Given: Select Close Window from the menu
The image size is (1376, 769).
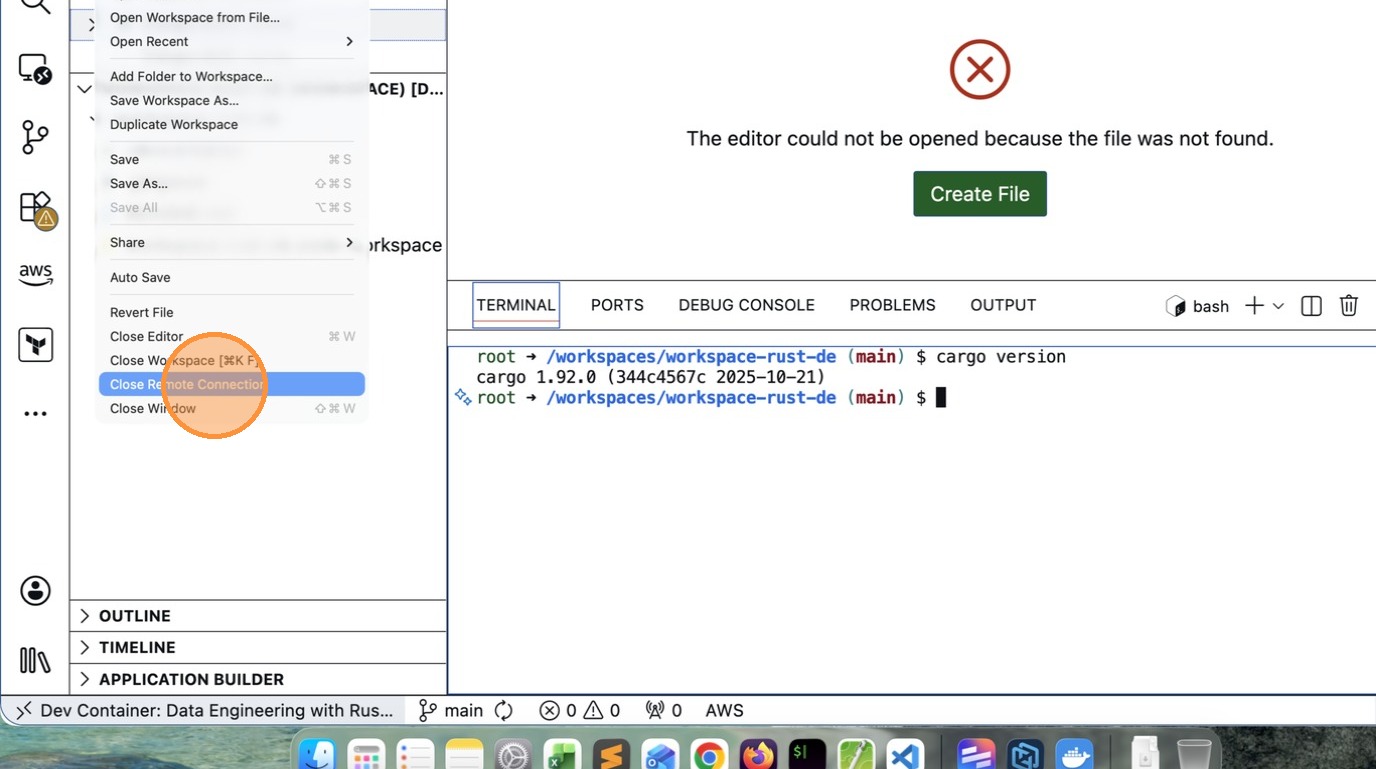Looking at the screenshot, I should coord(231,408).
